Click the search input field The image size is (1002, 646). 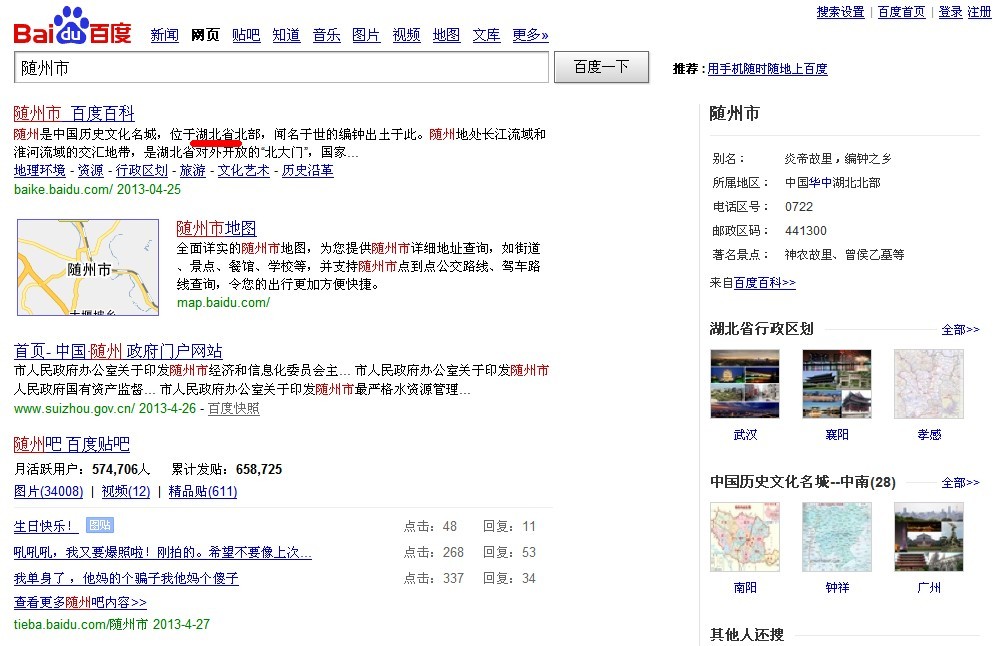[281, 67]
